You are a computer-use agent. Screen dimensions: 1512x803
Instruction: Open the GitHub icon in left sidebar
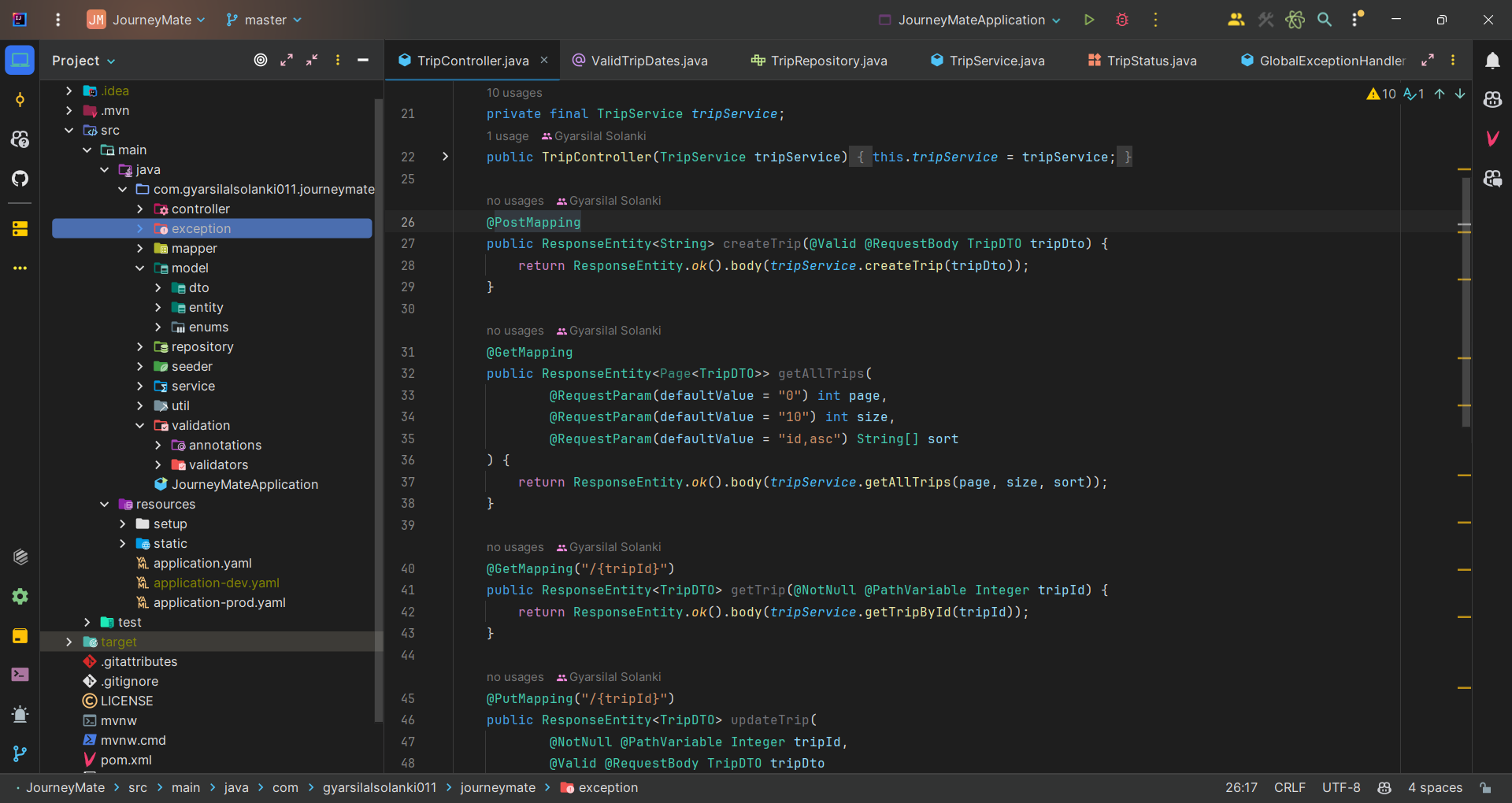[x=20, y=179]
